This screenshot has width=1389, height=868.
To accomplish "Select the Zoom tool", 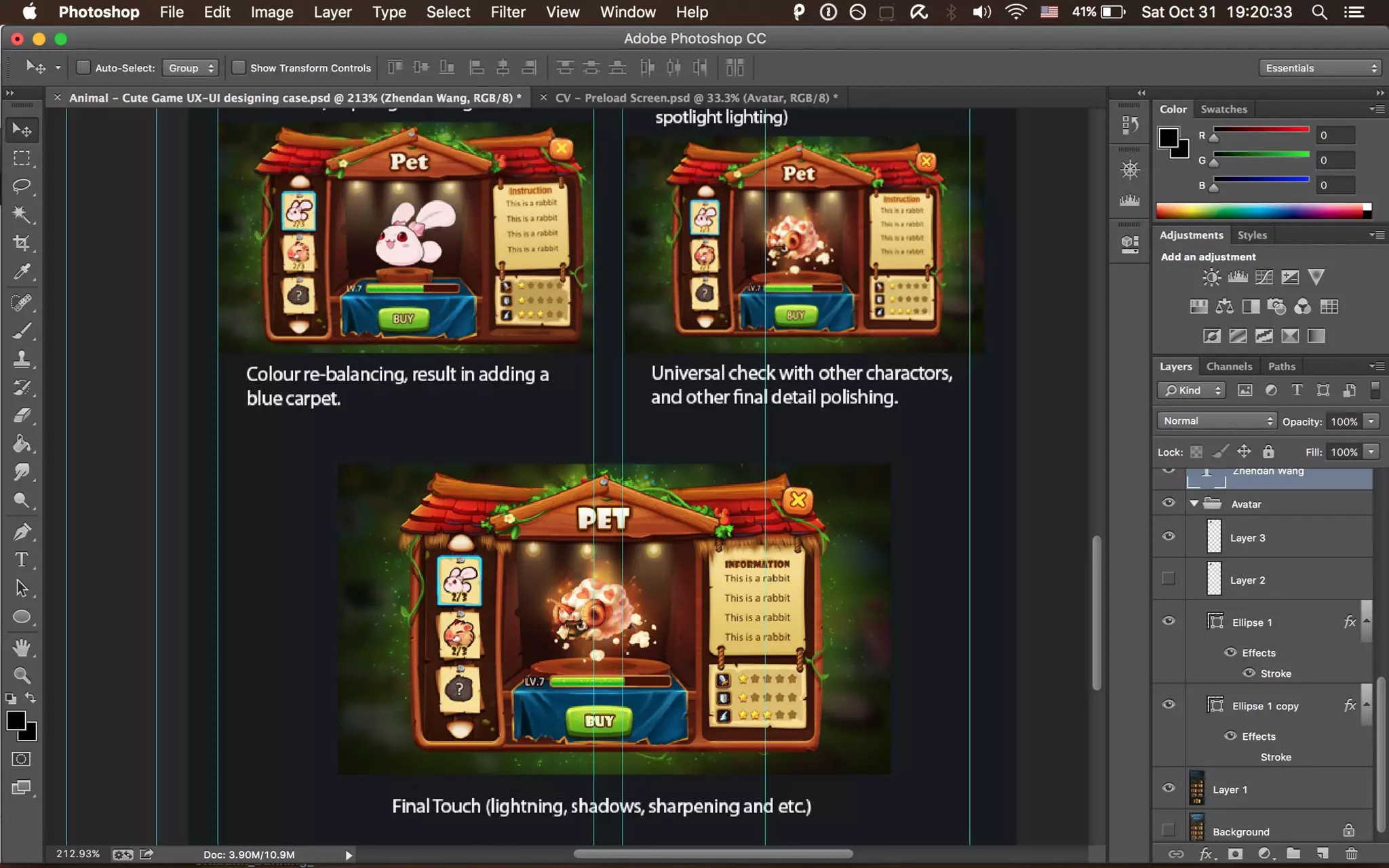I will (x=22, y=675).
